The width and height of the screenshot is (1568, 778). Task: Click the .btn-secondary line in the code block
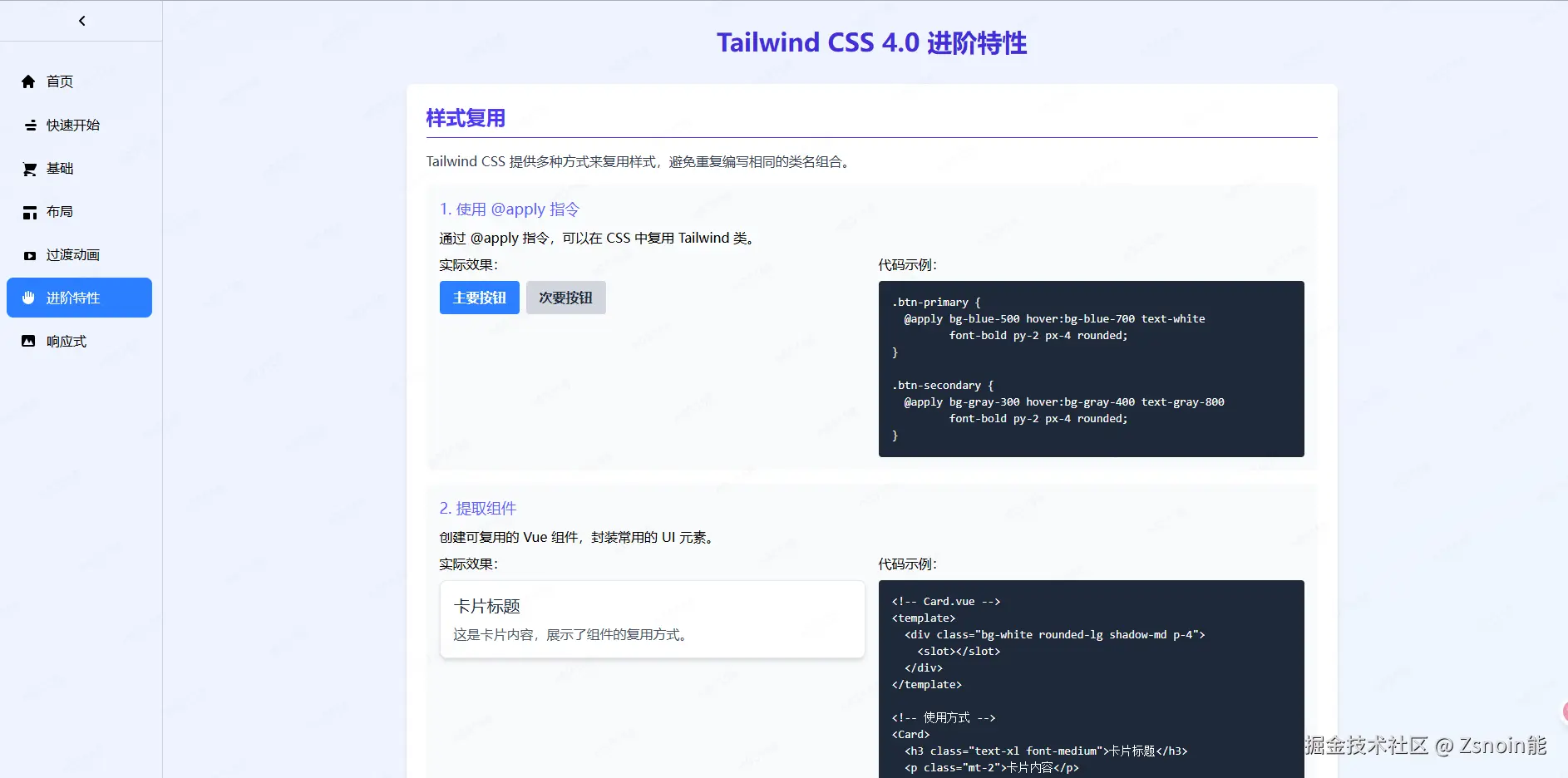pos(943,386)
